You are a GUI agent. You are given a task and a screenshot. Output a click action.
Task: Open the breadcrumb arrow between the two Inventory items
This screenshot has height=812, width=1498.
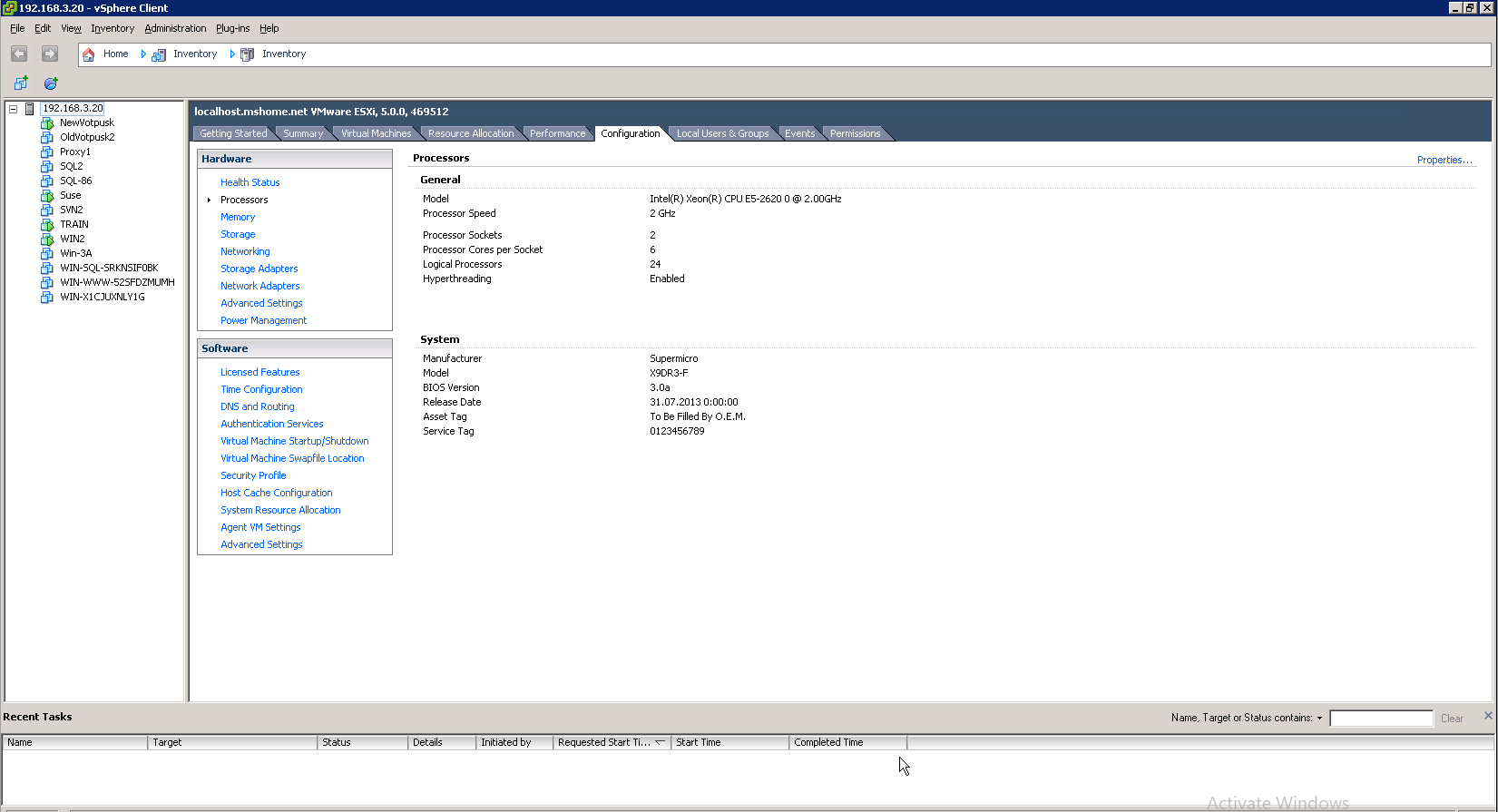pyautogui.click(x=232, y=54)
